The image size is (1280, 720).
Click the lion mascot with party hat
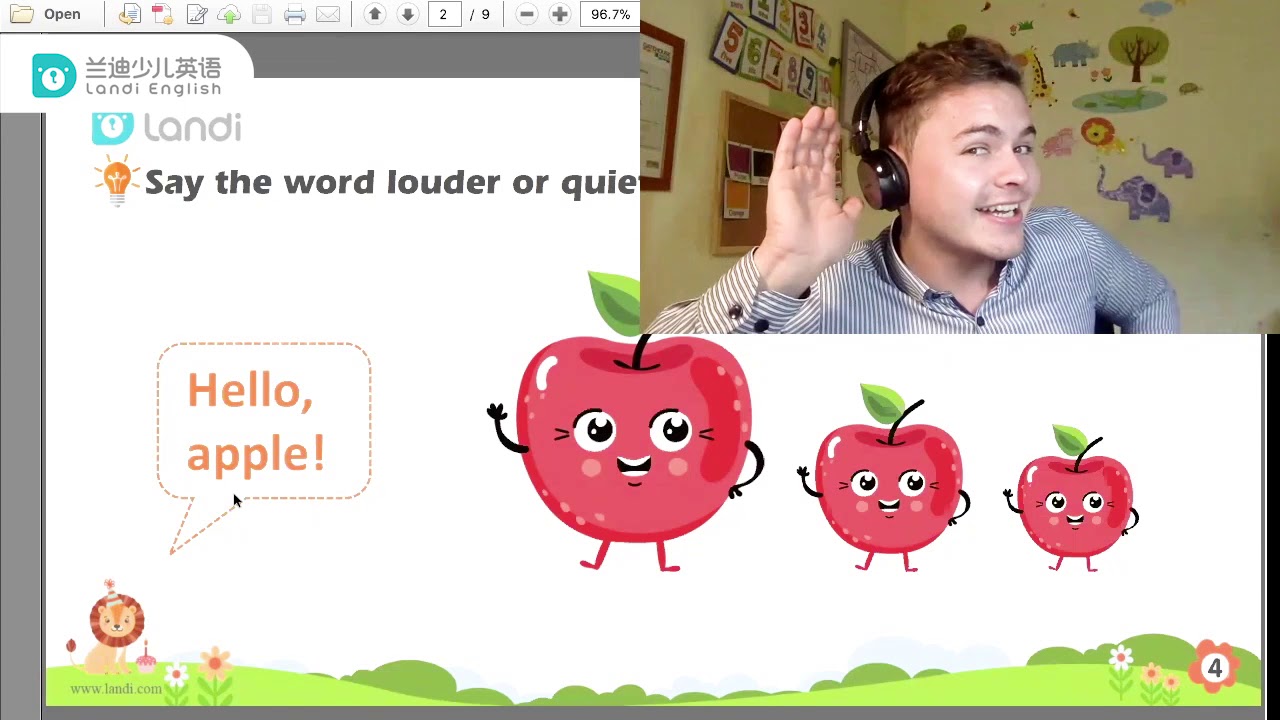pos(112,627)
